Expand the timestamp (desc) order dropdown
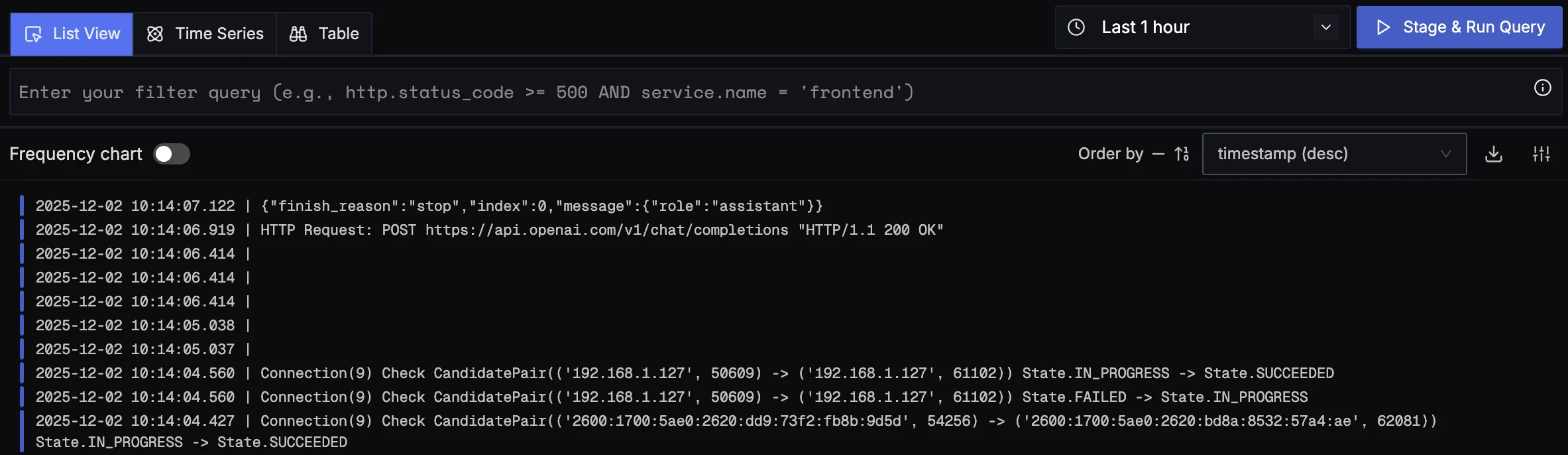The width and height of the screenshot is (1568, 455). 1333,154
